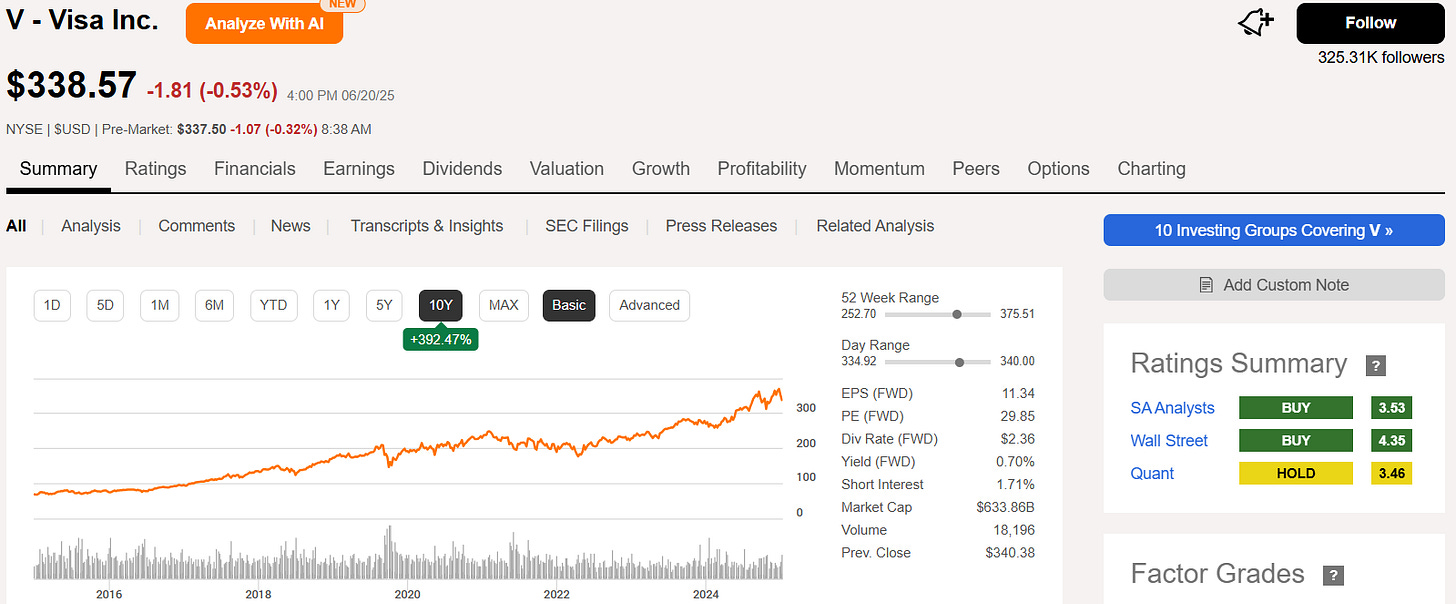Select the Summary tab
1456x604 pixels.
(58, 169)
